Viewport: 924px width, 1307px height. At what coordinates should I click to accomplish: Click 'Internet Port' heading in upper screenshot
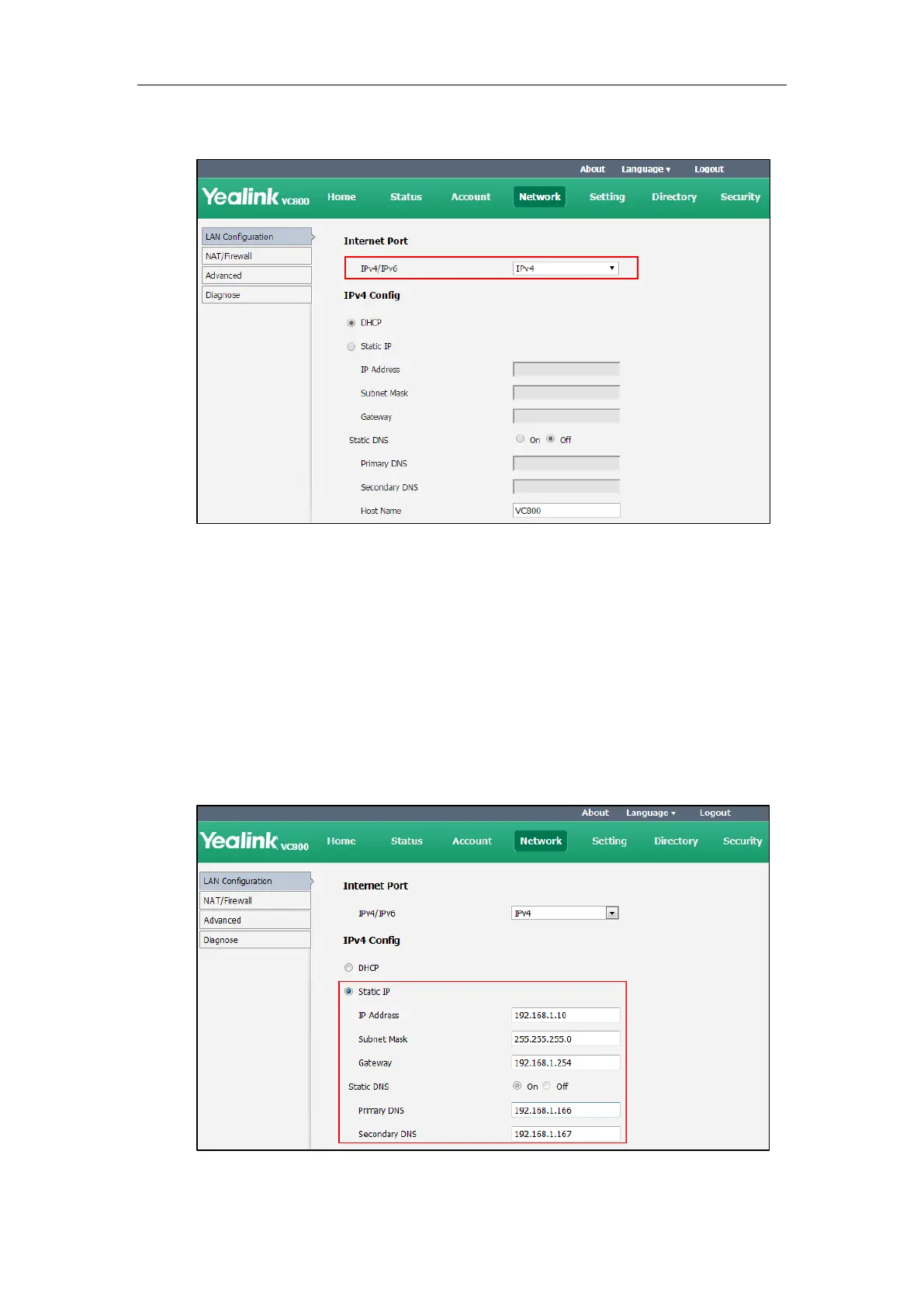375,241
